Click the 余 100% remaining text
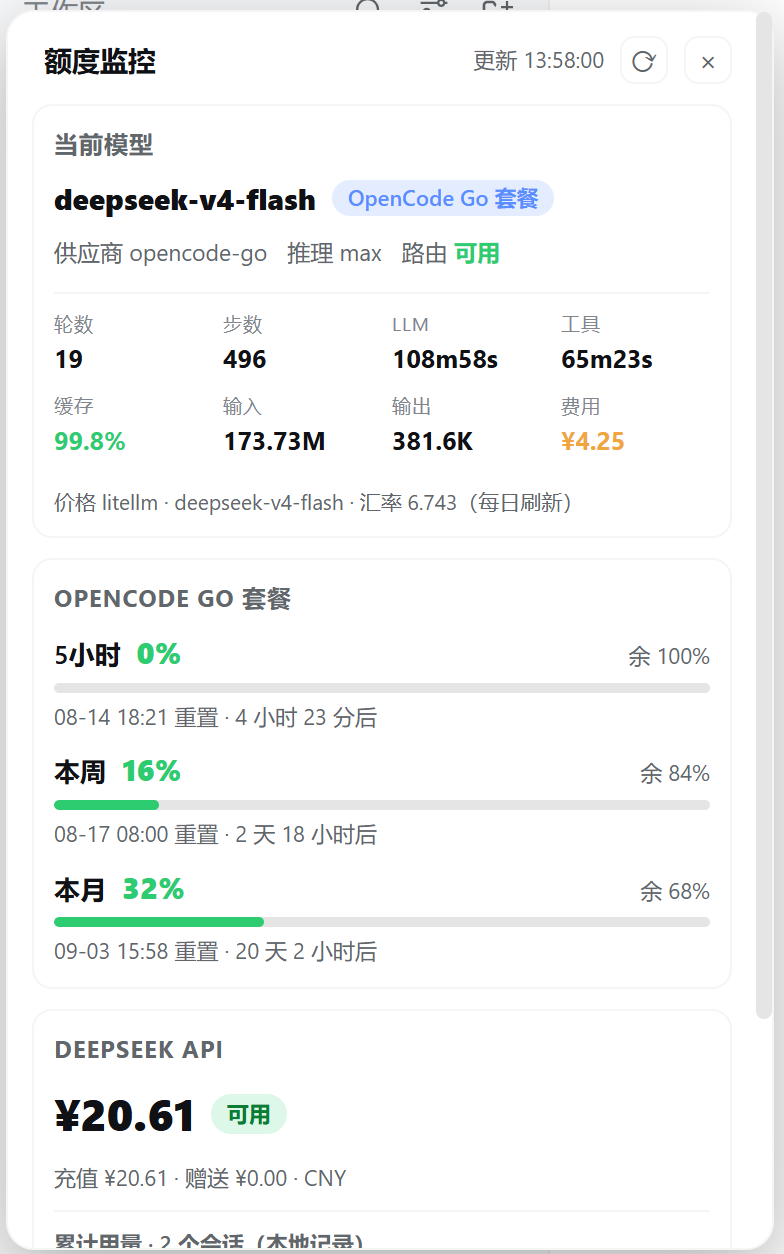Image resolution: width=784 pixels, height=1254 pixels. click(x=669, y=657)
